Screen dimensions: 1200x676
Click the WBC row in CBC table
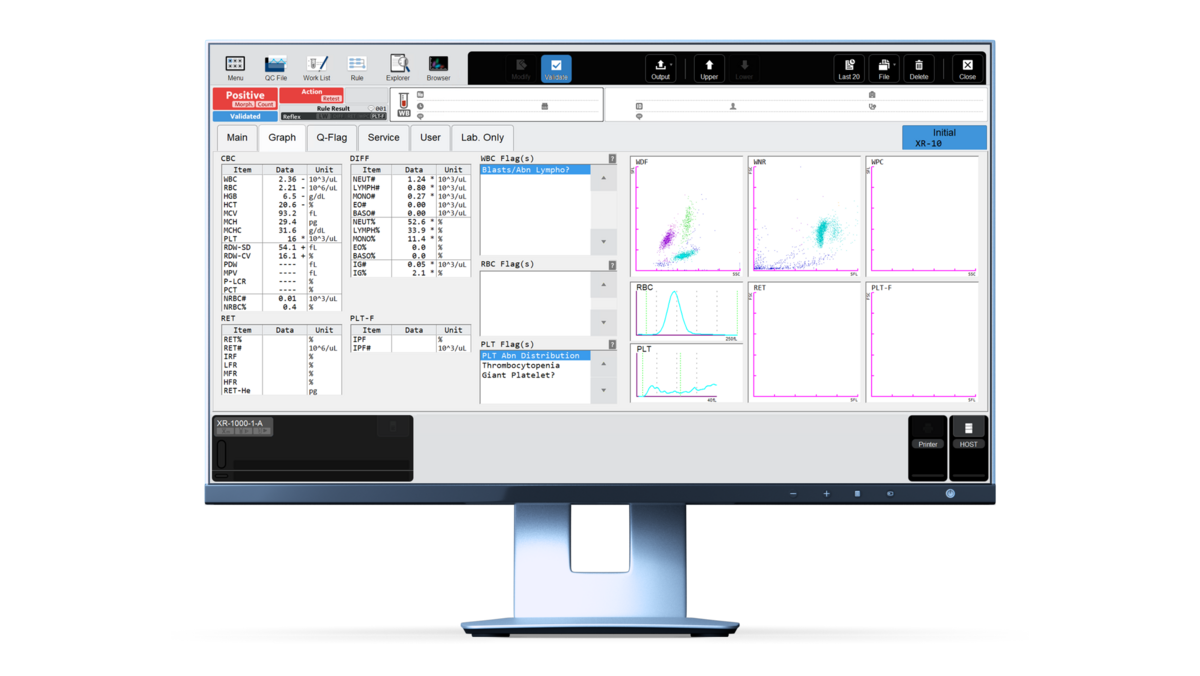pyautogui.click(x=281, y=180)
